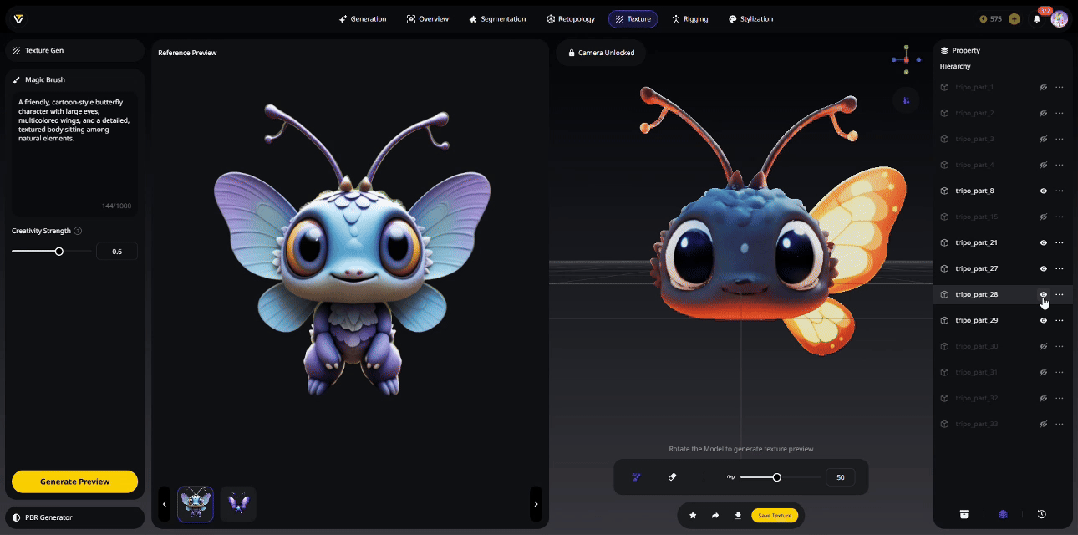1078x535 pixels.
Task: Click the Tripo logo icon
Action: click(18, 19)
